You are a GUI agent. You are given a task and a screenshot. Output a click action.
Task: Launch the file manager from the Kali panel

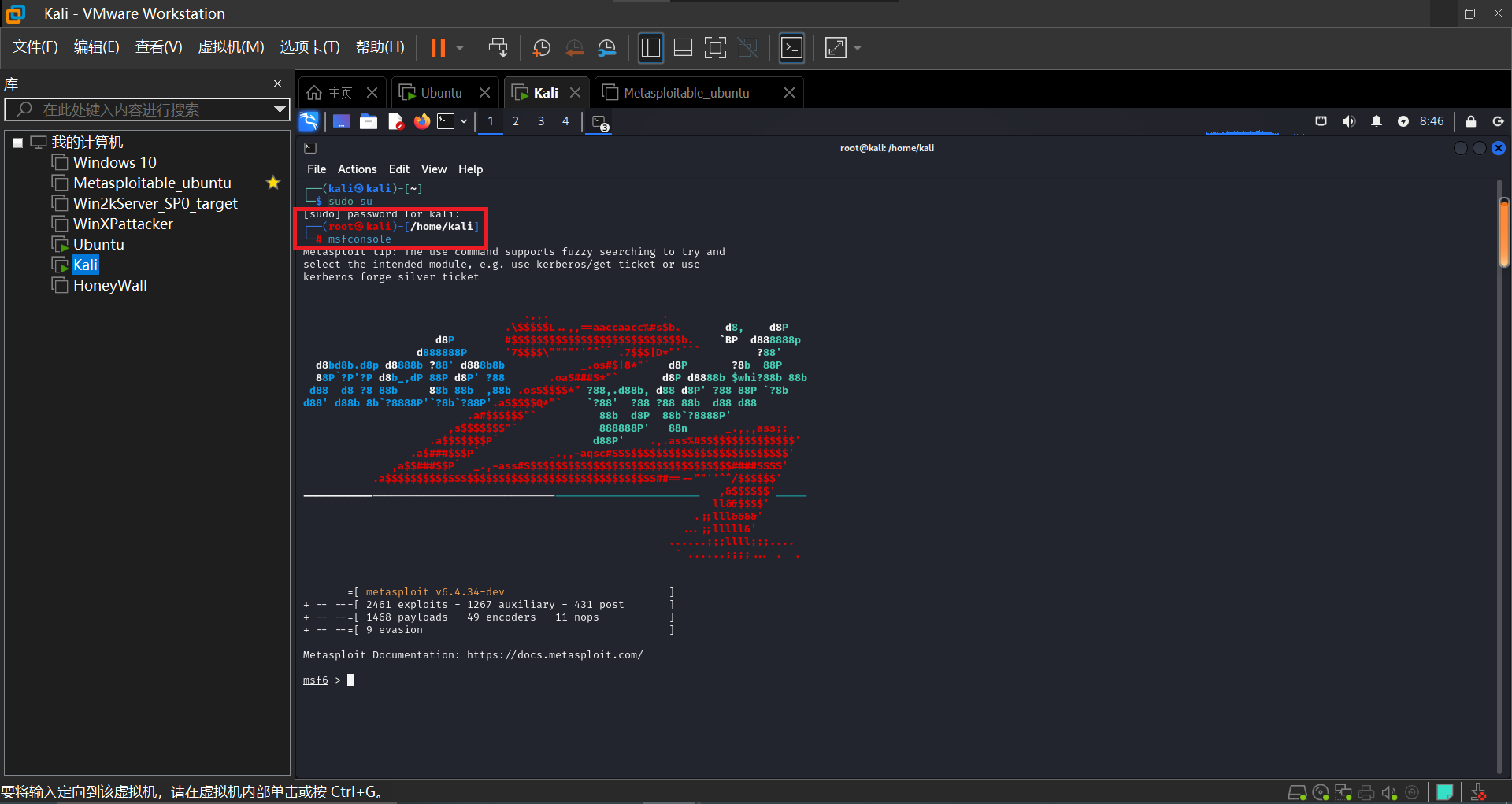369,121
